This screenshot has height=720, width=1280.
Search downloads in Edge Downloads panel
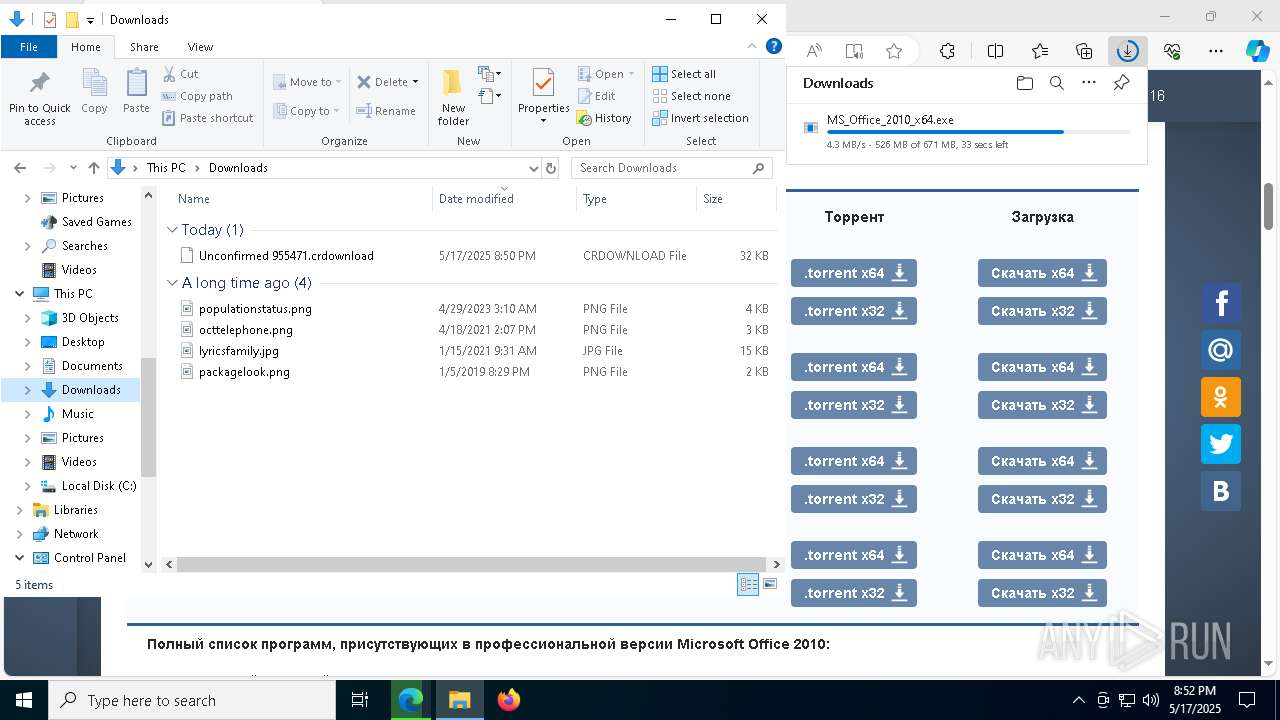1057,83
